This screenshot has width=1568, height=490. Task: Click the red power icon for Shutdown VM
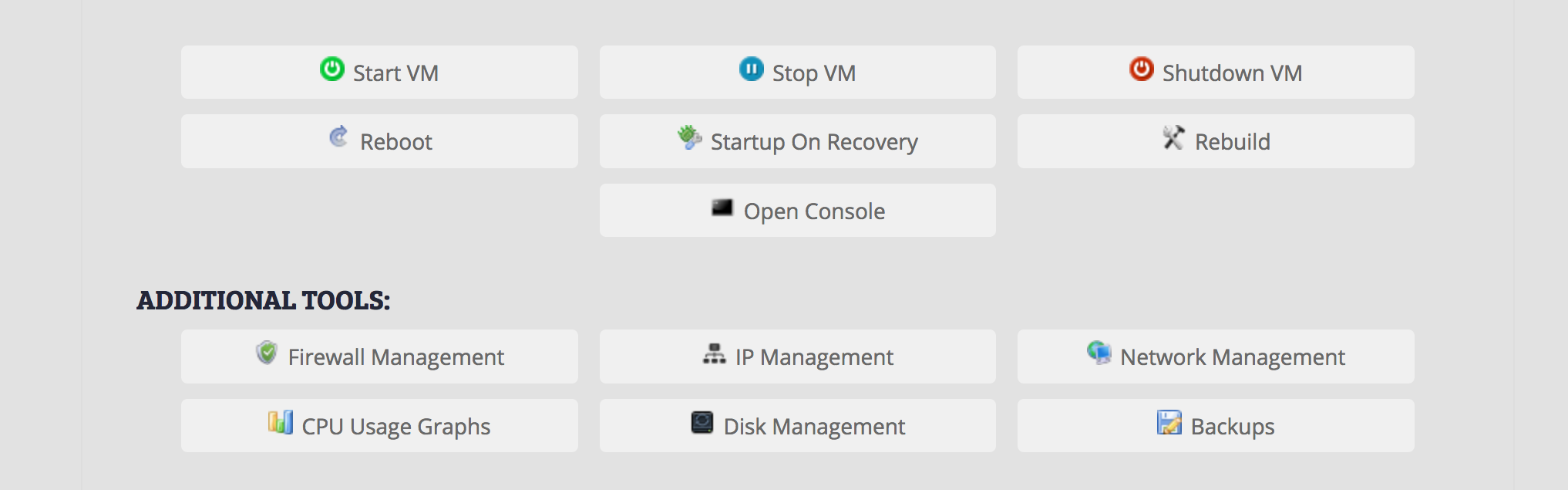point(1141,69)
